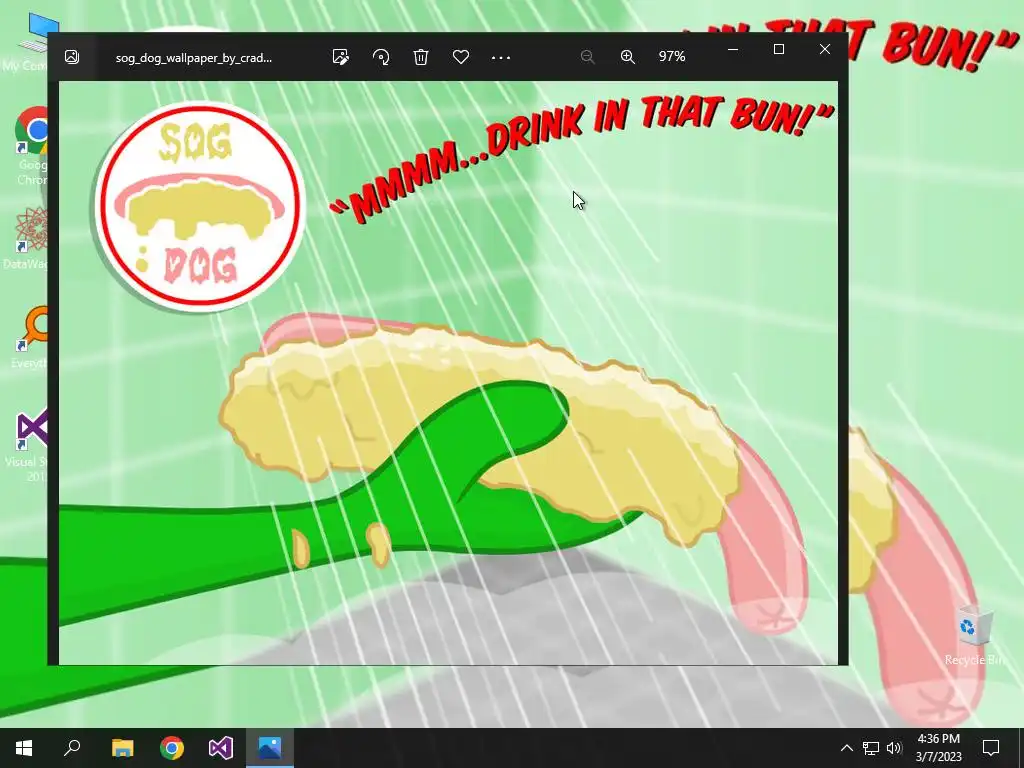1024x768 pixels.
Task: Open File Explorer from the taskbar
Action: pos(122,748)
